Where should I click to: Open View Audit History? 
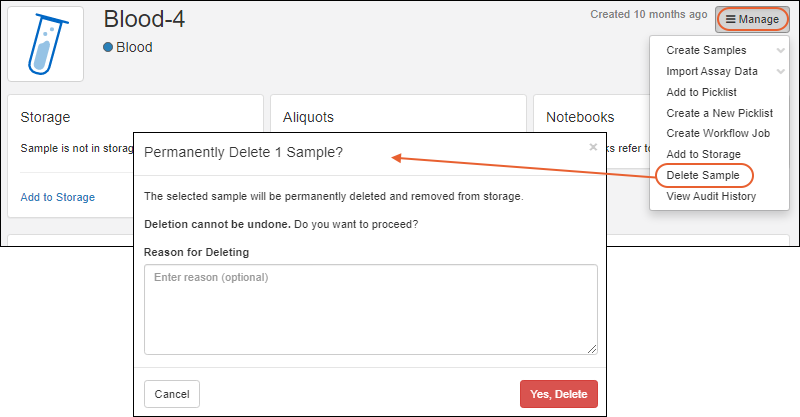(711, 196)
